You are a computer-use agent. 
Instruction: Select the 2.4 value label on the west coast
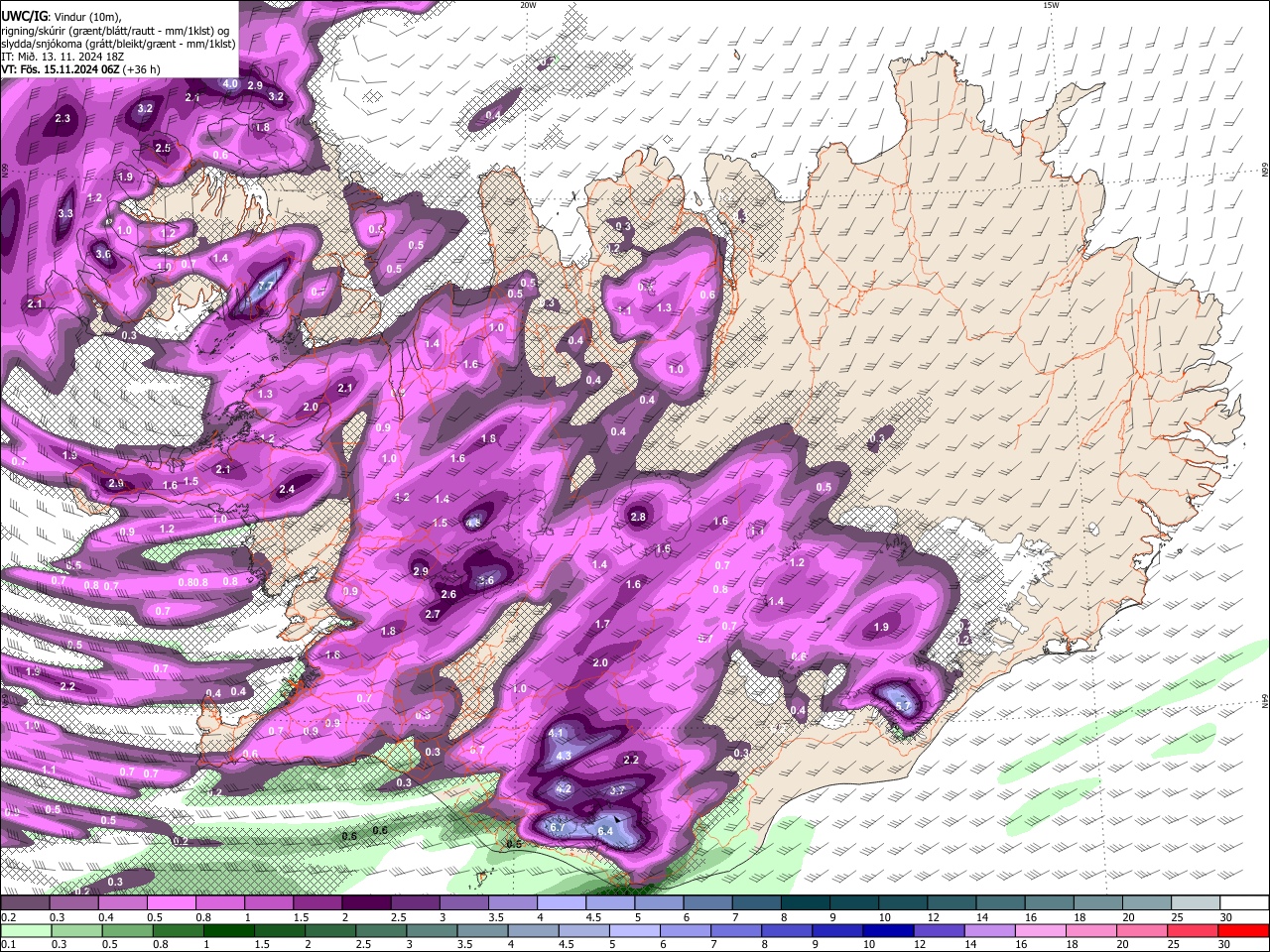tap(287, 489)
